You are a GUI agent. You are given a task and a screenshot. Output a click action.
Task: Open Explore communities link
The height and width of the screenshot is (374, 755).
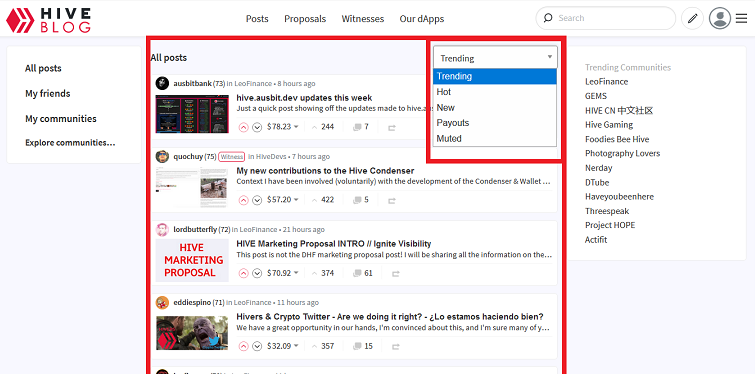70,142
